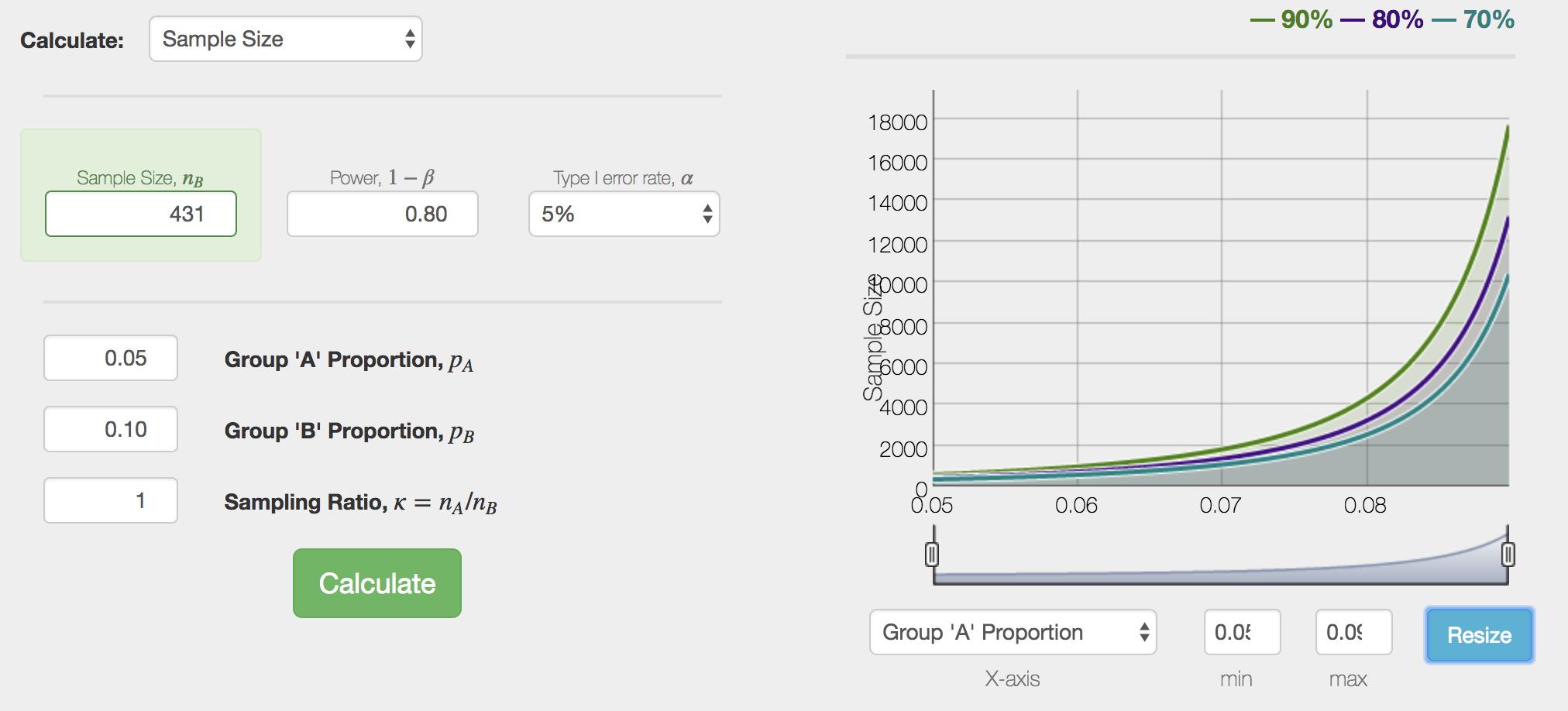
Task: Click the Group 'A' Proportion input
Action: pyautogui.click(x=111, y=358)
